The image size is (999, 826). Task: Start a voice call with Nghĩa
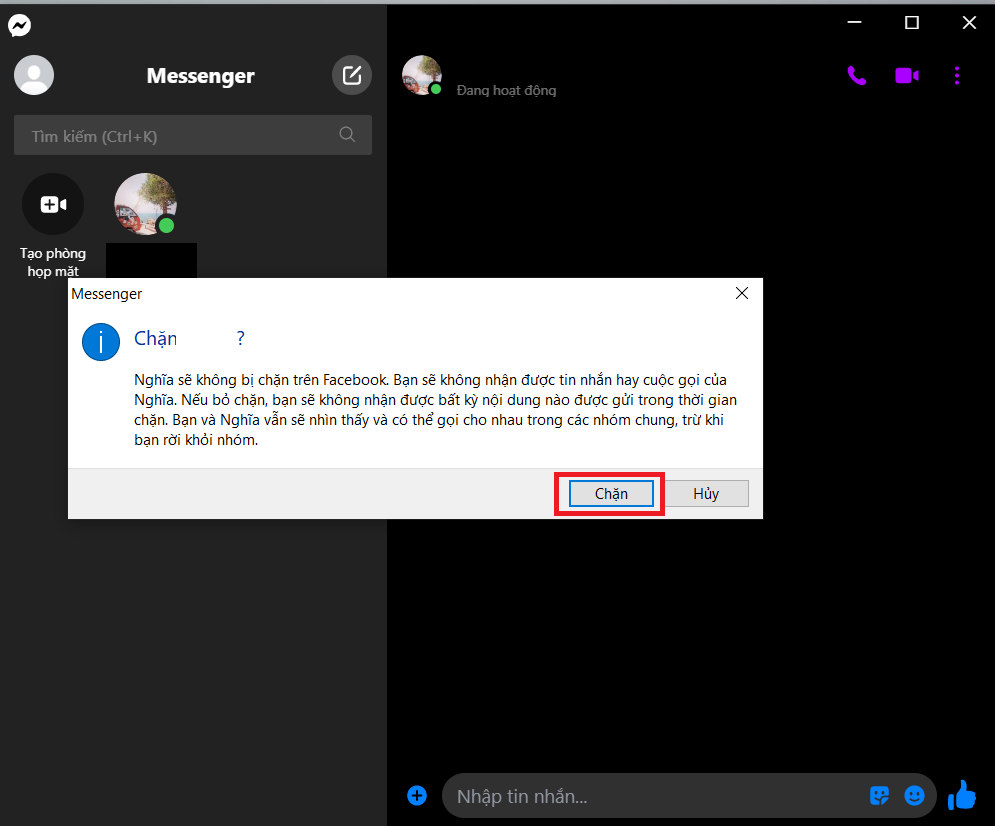[x=856, y=75]
